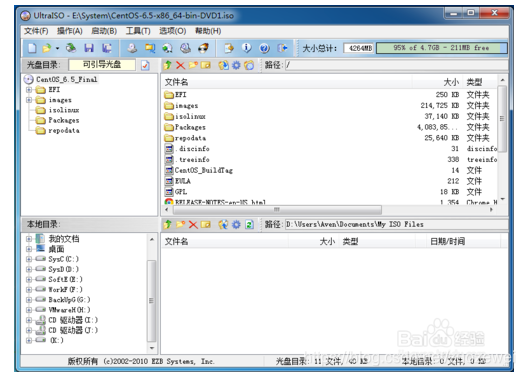This screenshot has height=376, width=525.
Task: Click the Add files document icon
Action: pos(229,48)
